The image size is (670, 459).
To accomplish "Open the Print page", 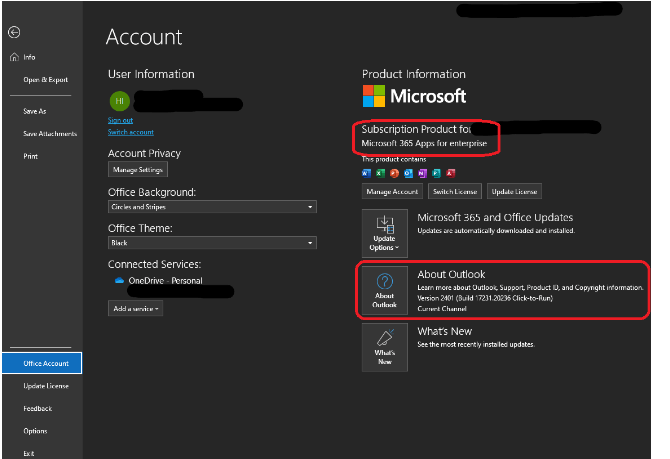I will [30, 156].
